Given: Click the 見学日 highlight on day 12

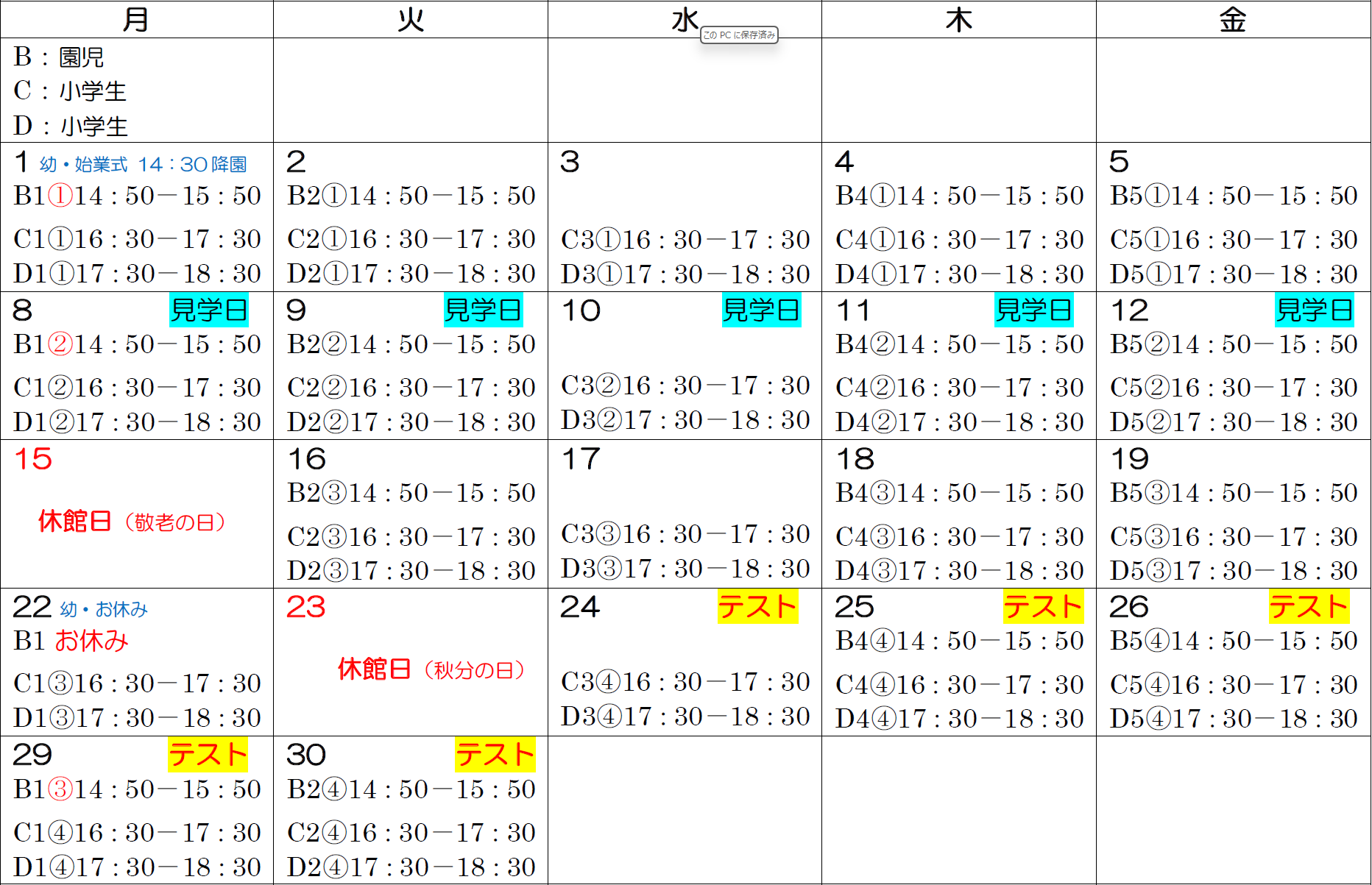Looking at the screenshot, I should point(1314,310).
